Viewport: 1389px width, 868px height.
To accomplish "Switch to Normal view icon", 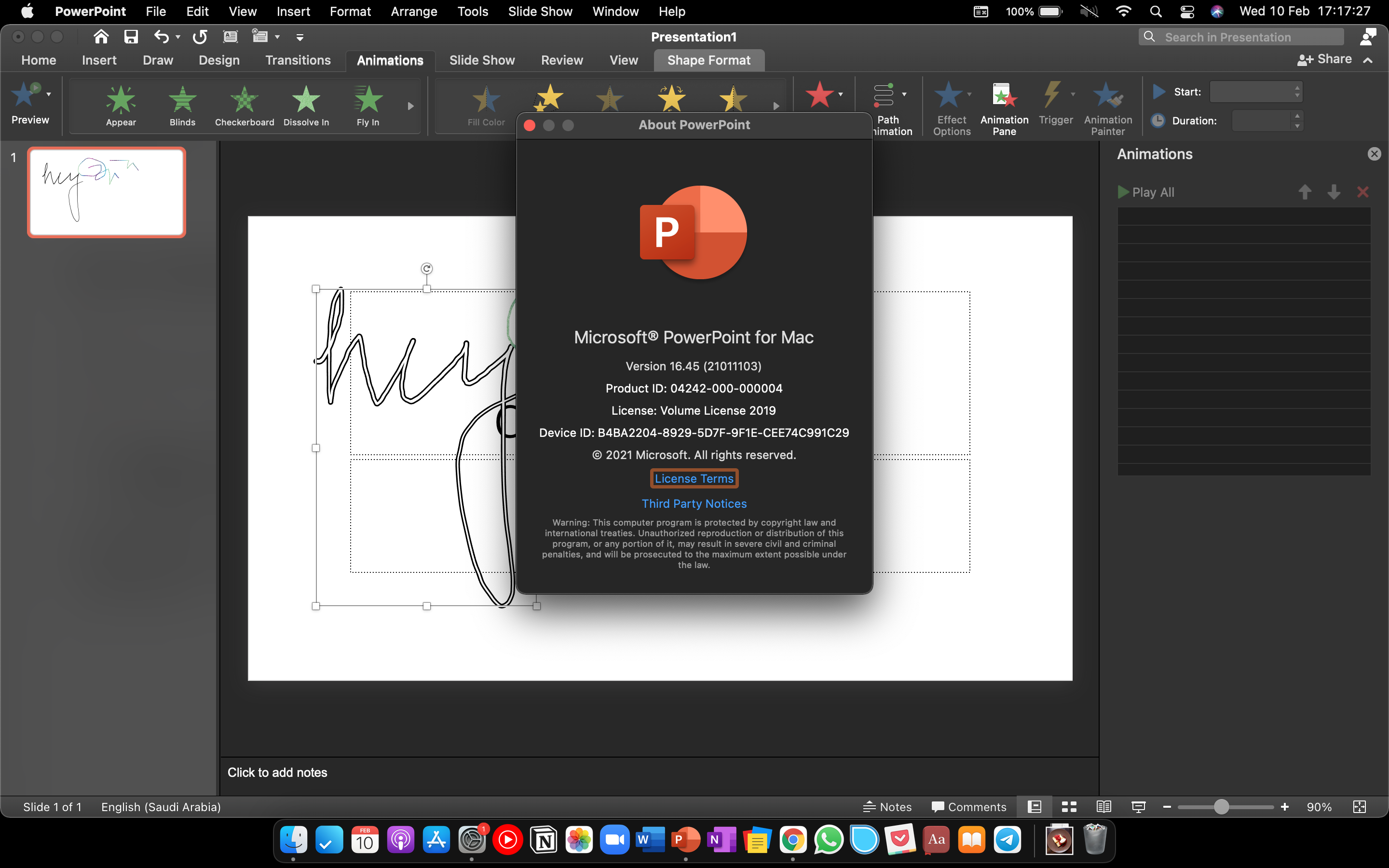I will (1035, 807).
